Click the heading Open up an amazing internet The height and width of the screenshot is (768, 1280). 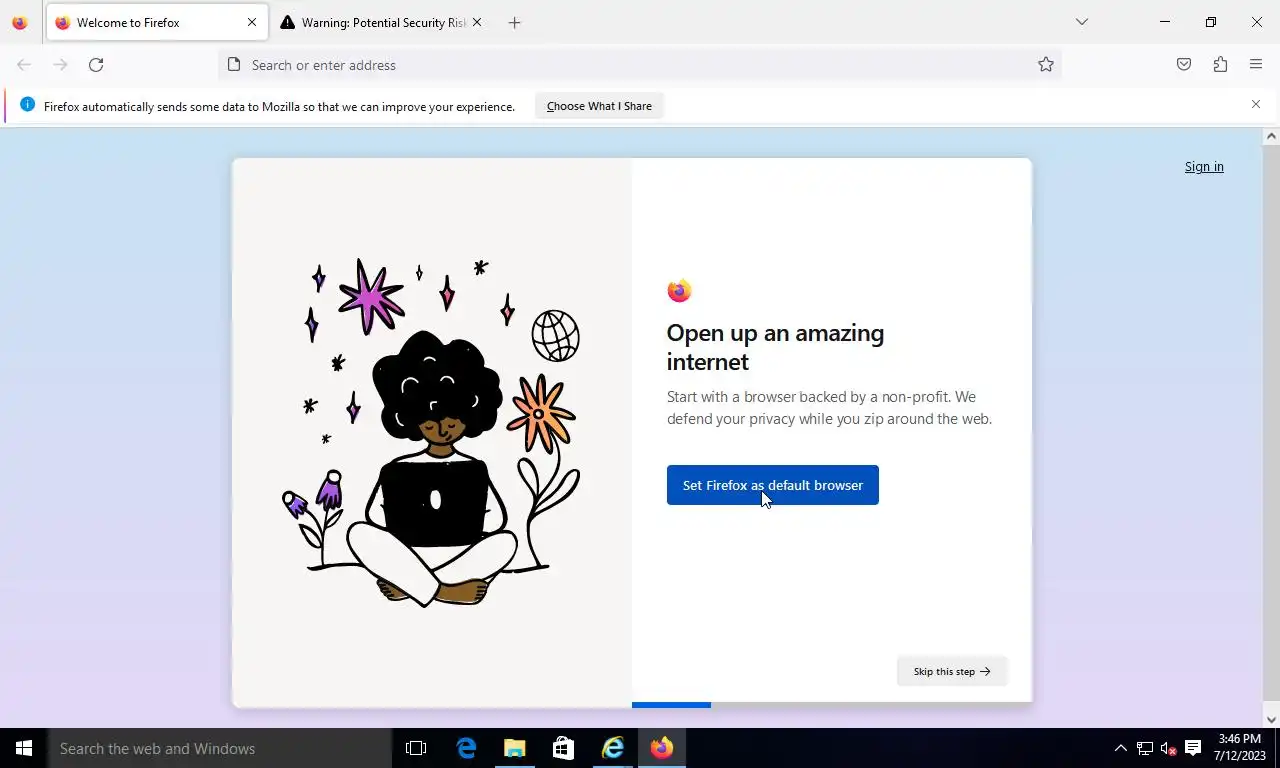click(x=775, y=347)
